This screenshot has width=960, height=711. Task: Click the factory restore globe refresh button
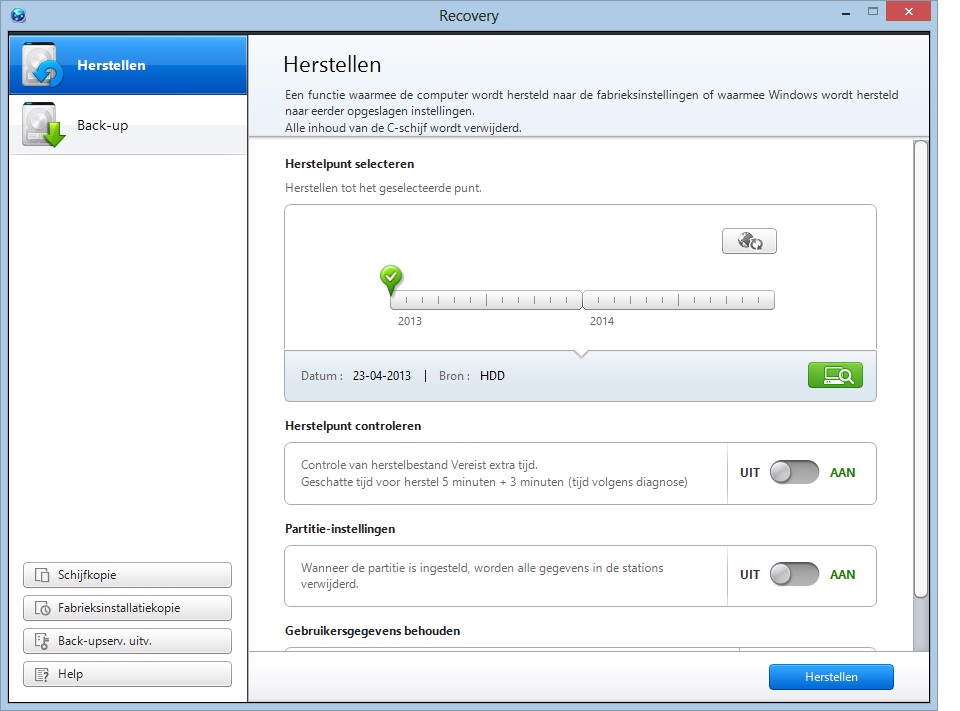749,241
